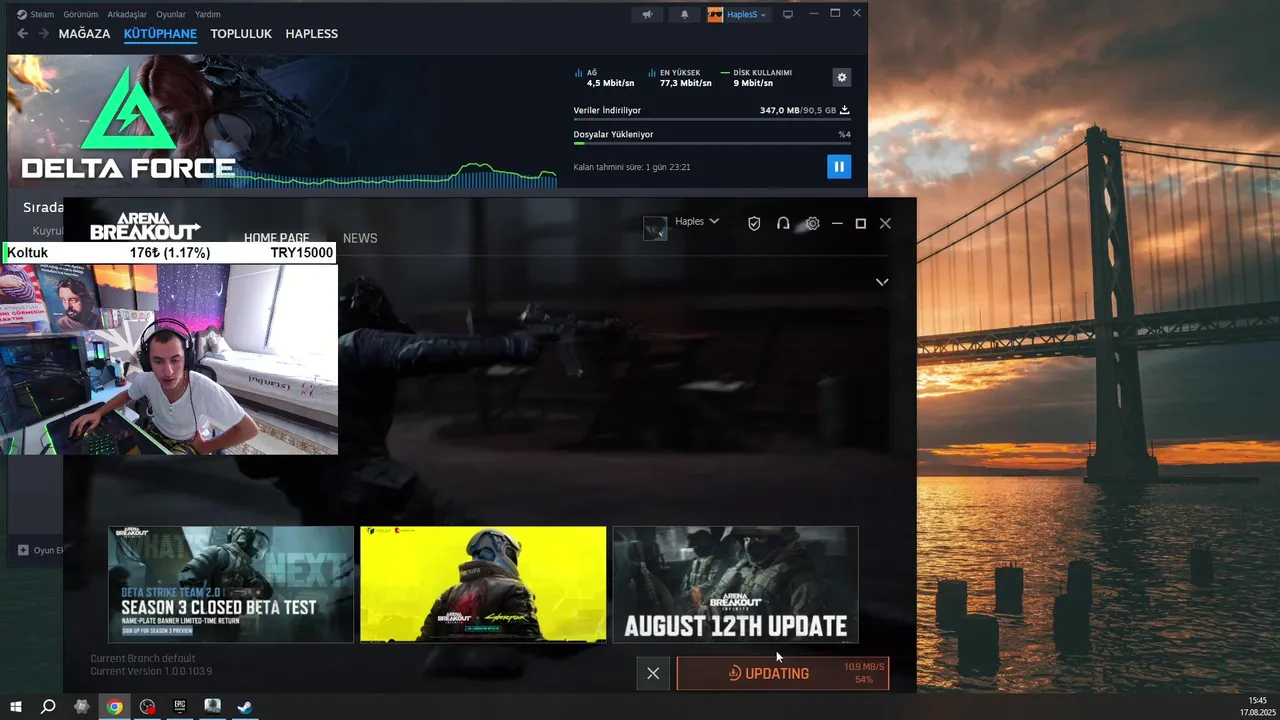Image resolution: width=1280 pixels, height=720 pixels.
Task: Switch to the MAĞAZA tab in Steam
Action: (84, 34)
